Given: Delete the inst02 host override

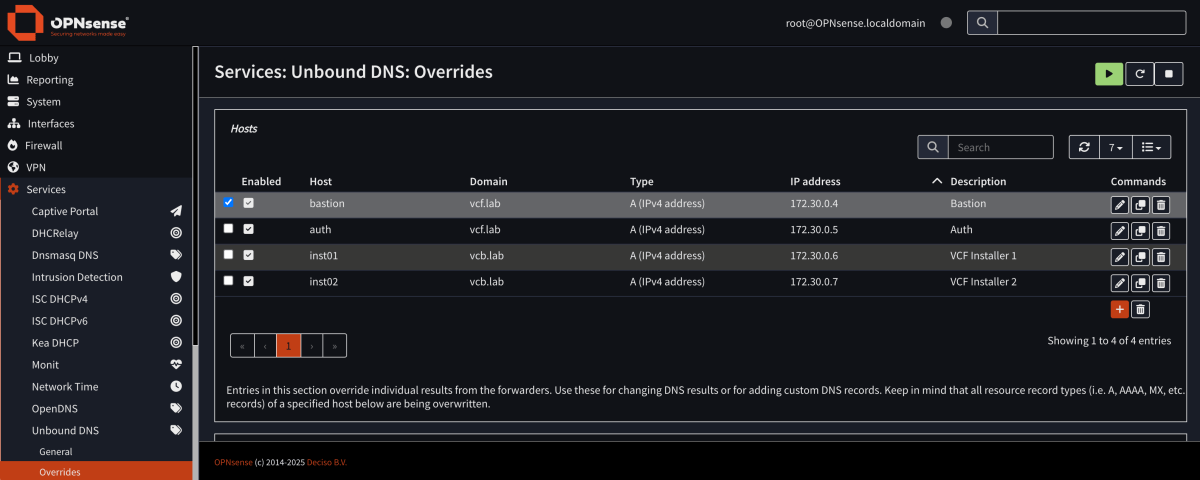Looking at the screenshot, I should click(1160, 283).
